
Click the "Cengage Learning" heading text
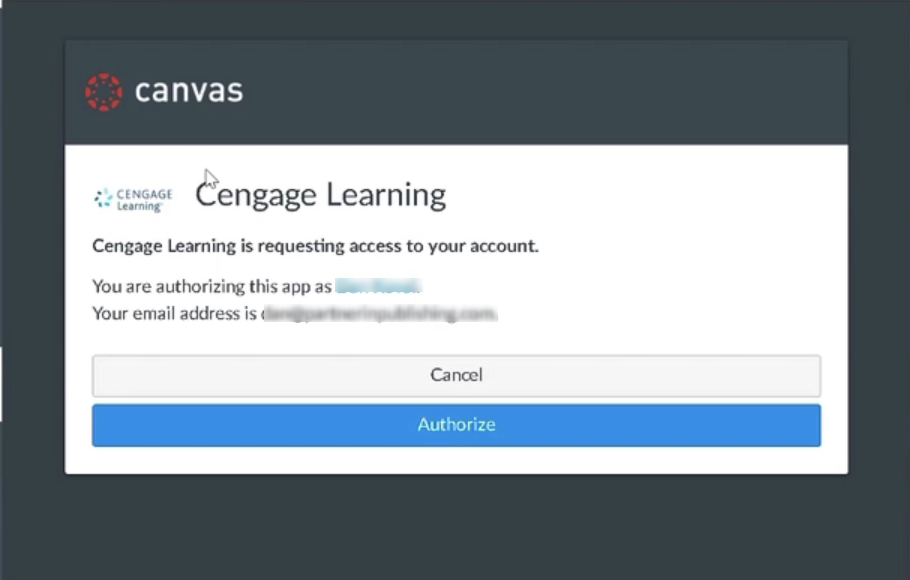point(320,195)
